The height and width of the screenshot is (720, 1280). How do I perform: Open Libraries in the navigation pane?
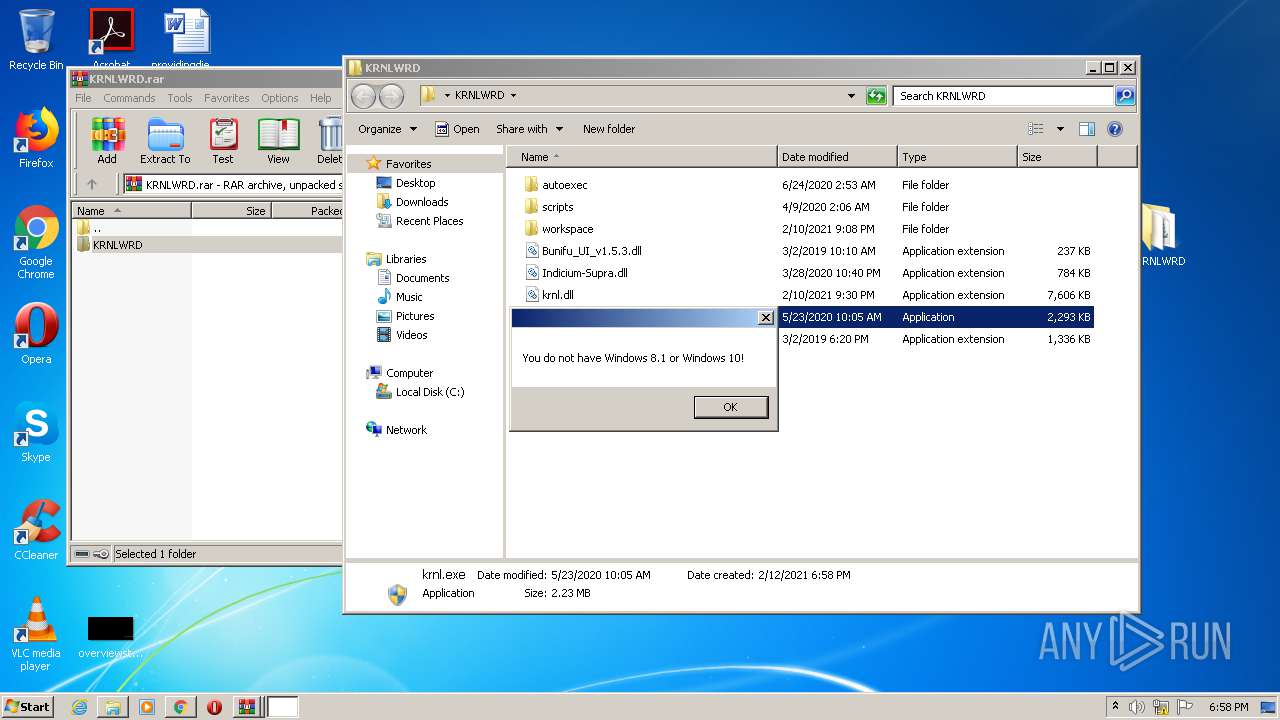tap(396, 259)
